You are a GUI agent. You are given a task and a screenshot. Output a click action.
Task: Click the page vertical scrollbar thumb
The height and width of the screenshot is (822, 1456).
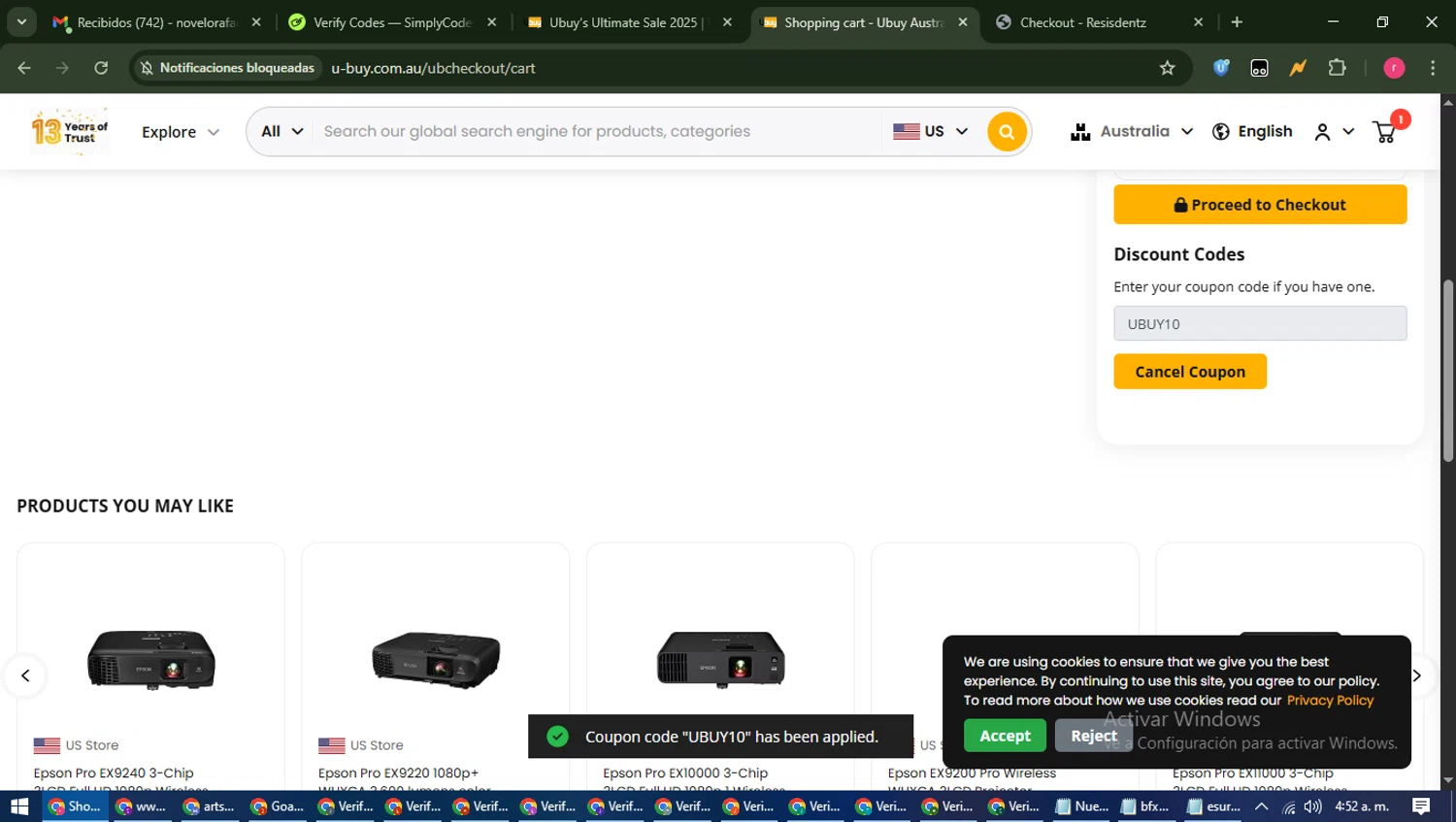click(x=1448, y=371)
